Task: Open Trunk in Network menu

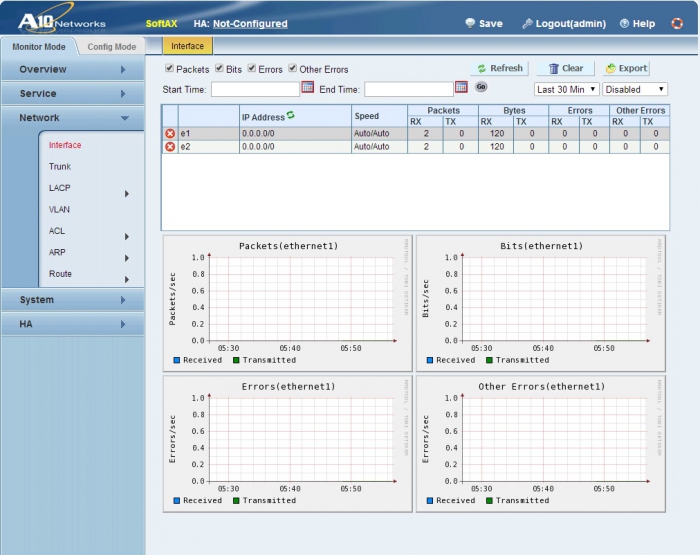Action: (x=60, y=167)
